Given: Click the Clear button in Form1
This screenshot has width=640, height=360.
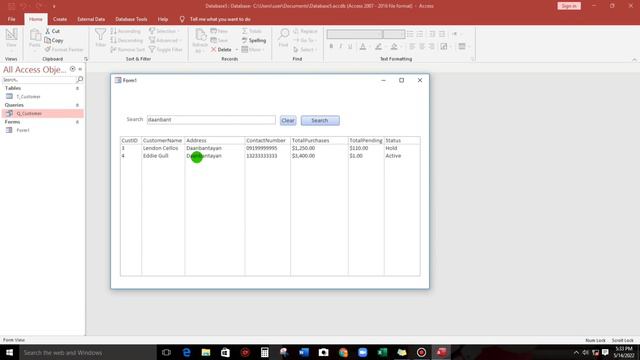Looking at the screenshot, I should pos(288,120).
